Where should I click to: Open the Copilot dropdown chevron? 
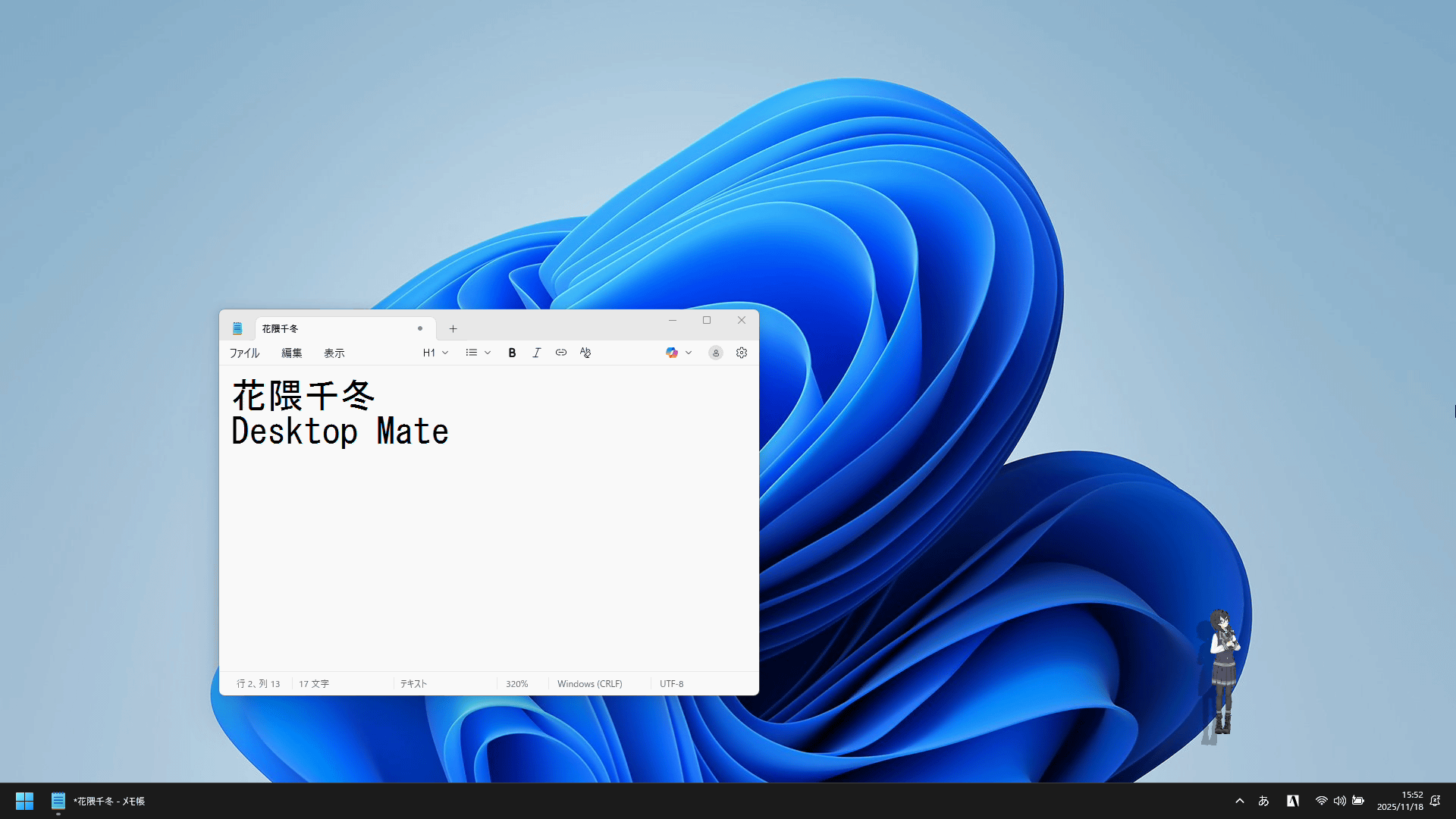point(689,353)
